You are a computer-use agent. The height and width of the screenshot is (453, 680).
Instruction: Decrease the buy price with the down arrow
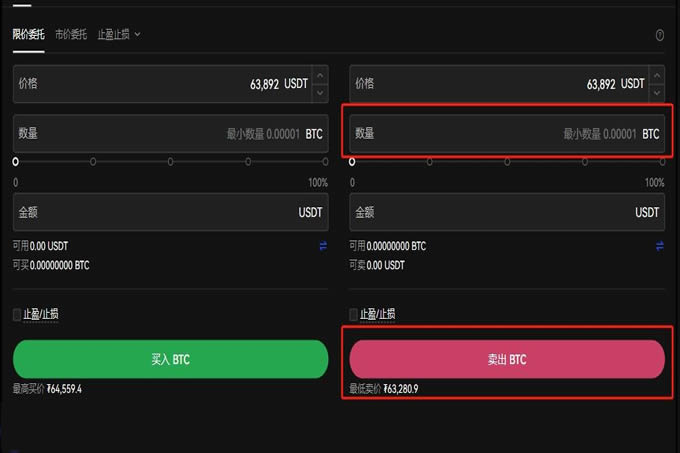(x=320, y=93)
